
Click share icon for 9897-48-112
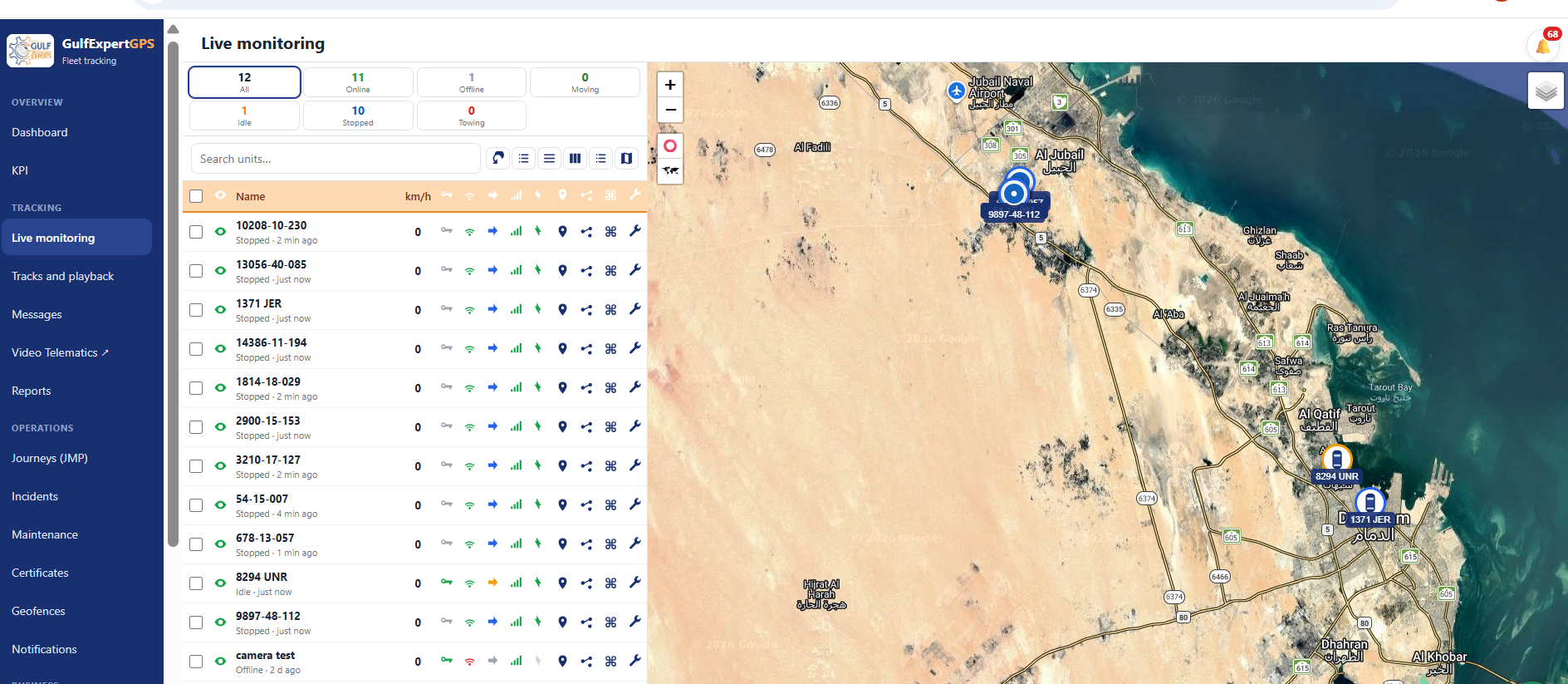click(x=586, y=622)
